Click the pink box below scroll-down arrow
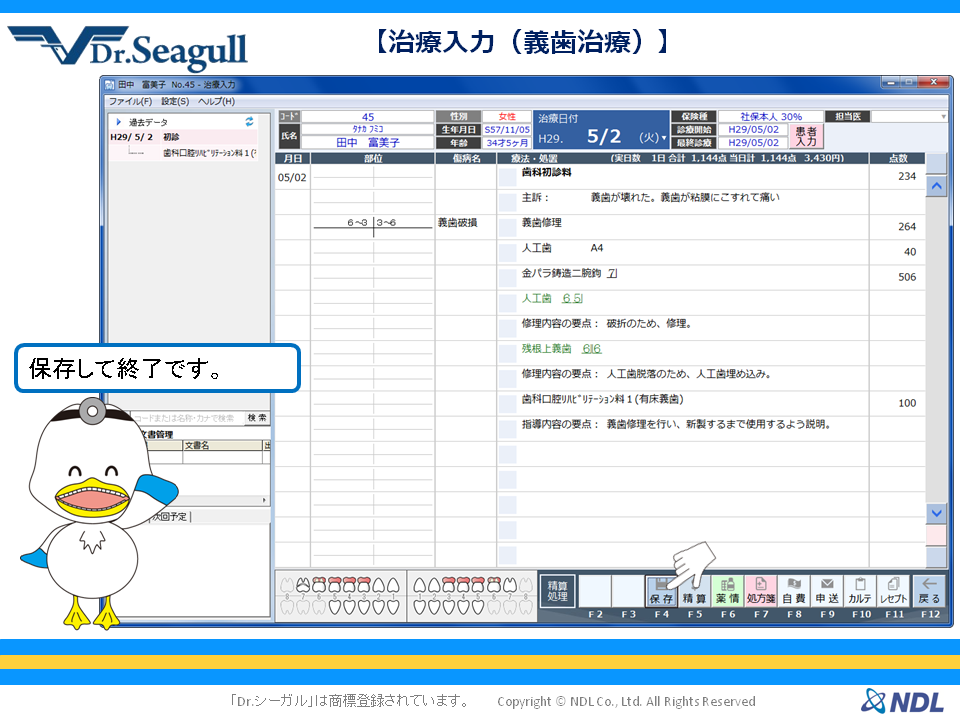 click(936, 534)
